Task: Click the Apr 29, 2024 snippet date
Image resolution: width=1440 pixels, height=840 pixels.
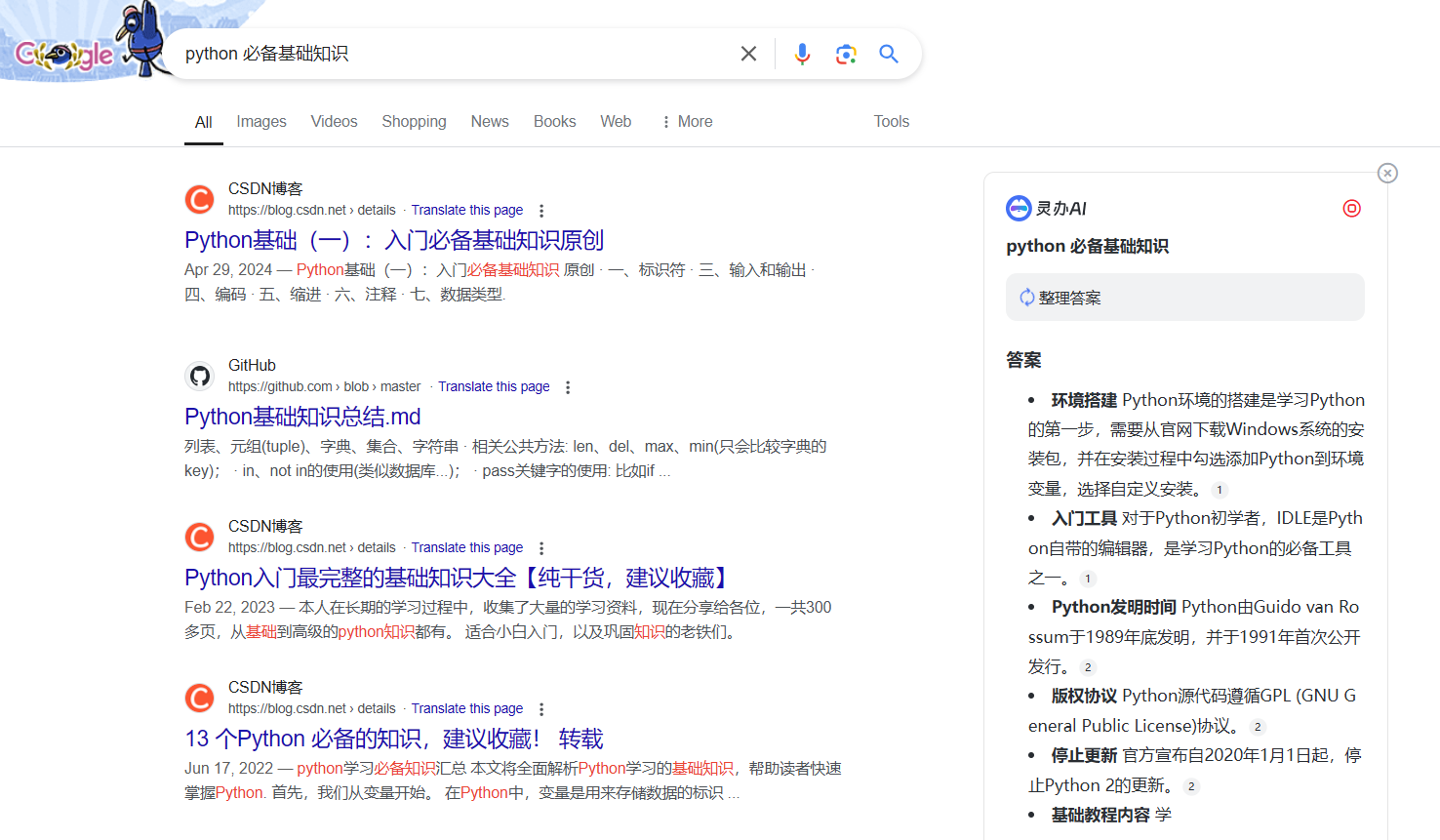Action: [228, 270]
